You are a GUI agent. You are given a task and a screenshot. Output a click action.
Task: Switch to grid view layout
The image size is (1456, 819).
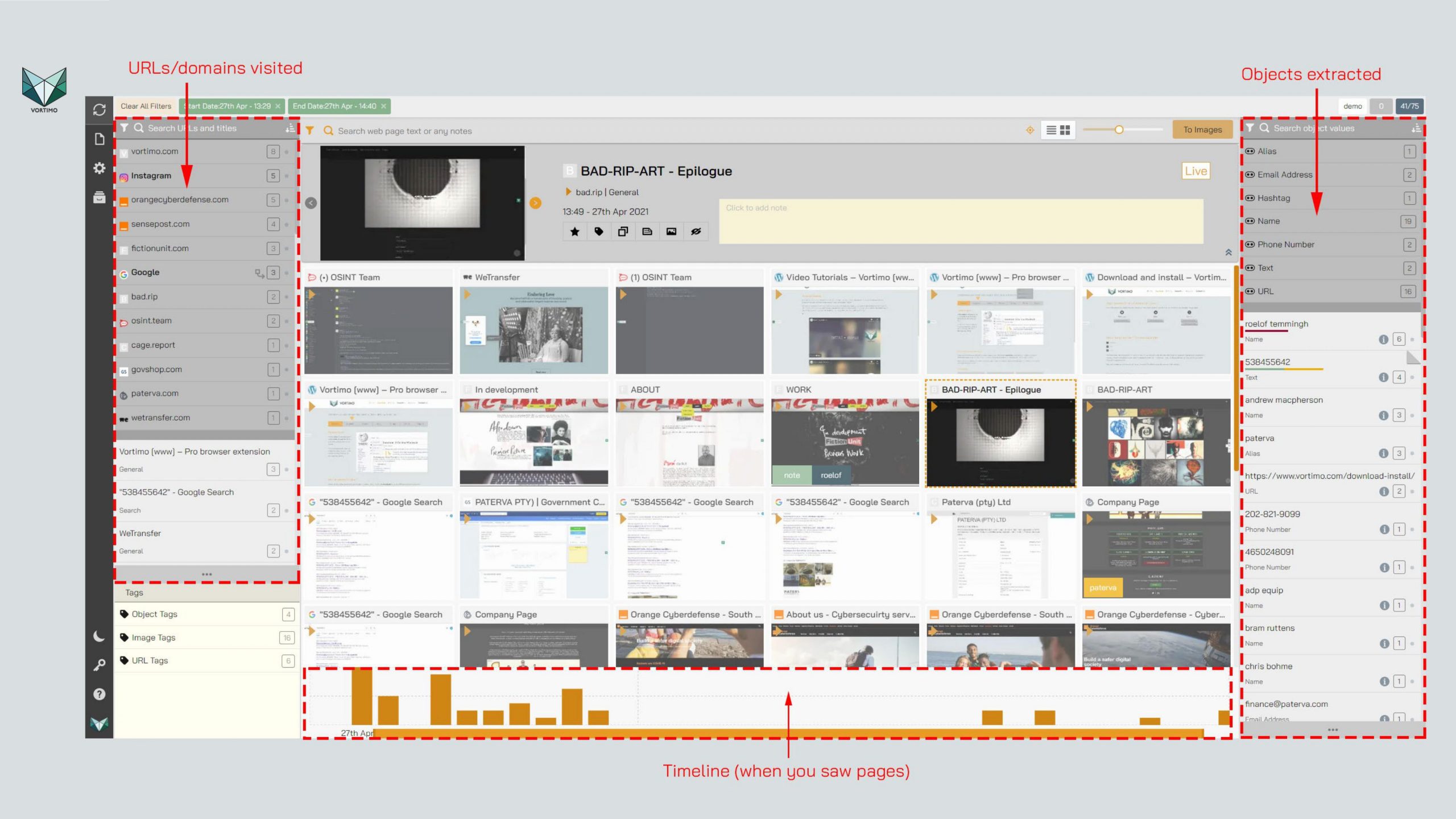1065,130
